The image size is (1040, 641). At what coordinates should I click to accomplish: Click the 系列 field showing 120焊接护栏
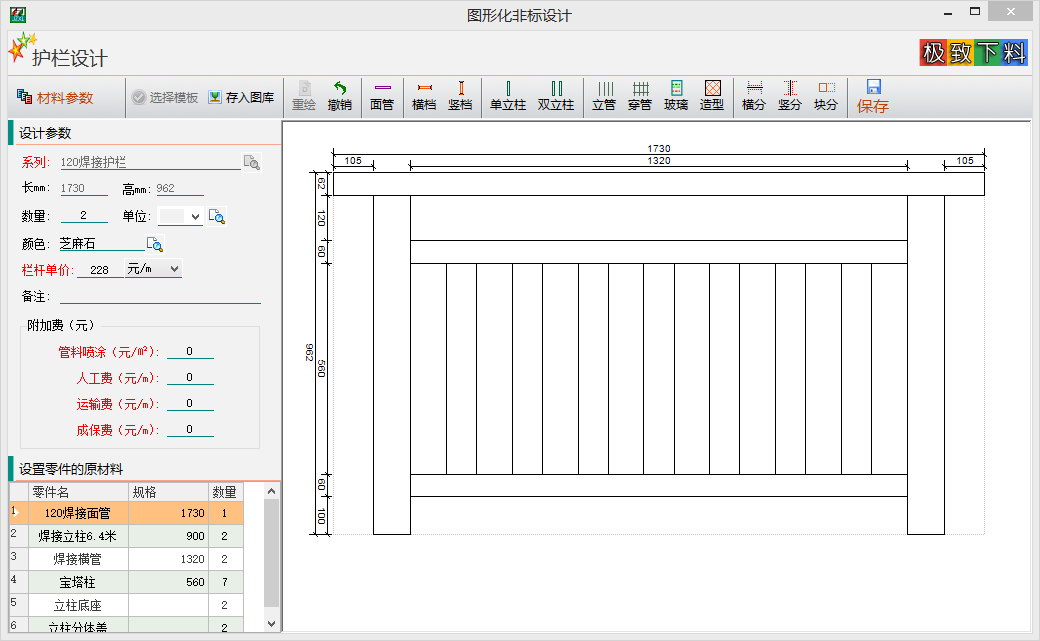click(x=151, y=162)
